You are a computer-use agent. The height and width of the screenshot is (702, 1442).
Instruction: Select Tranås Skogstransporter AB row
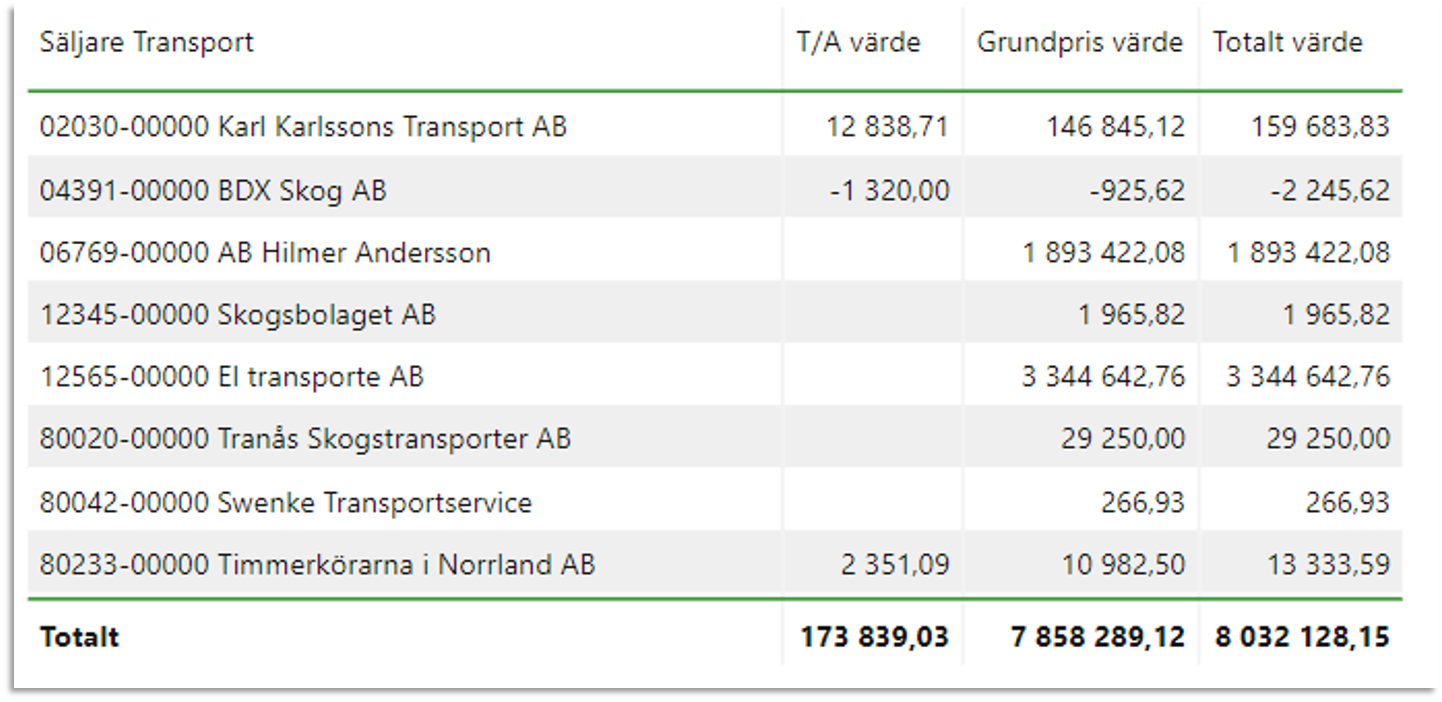[715, 439]
